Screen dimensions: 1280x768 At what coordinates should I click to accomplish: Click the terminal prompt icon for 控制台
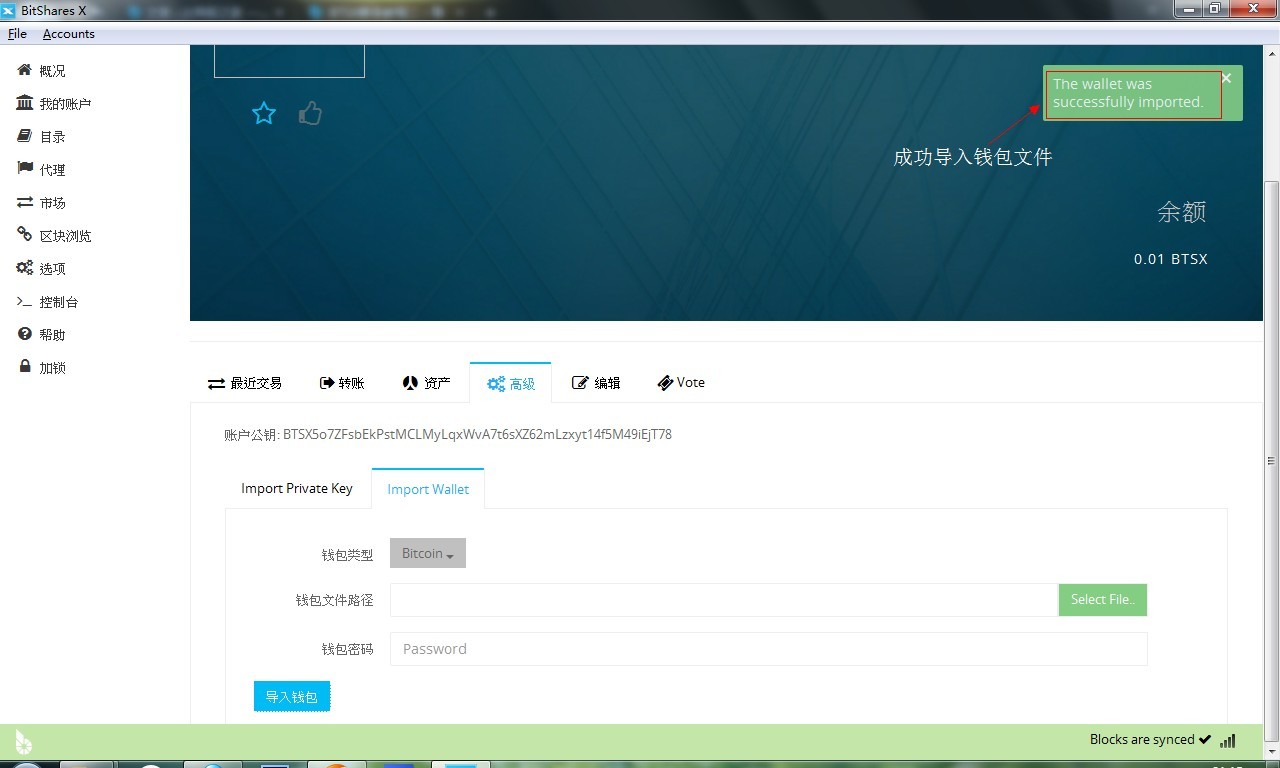pos(25,301)
